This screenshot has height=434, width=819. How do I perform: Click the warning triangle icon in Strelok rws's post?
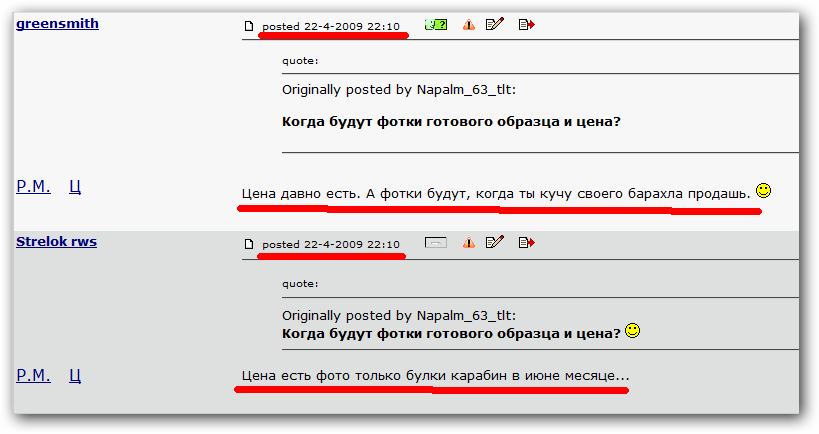(469, 243)
